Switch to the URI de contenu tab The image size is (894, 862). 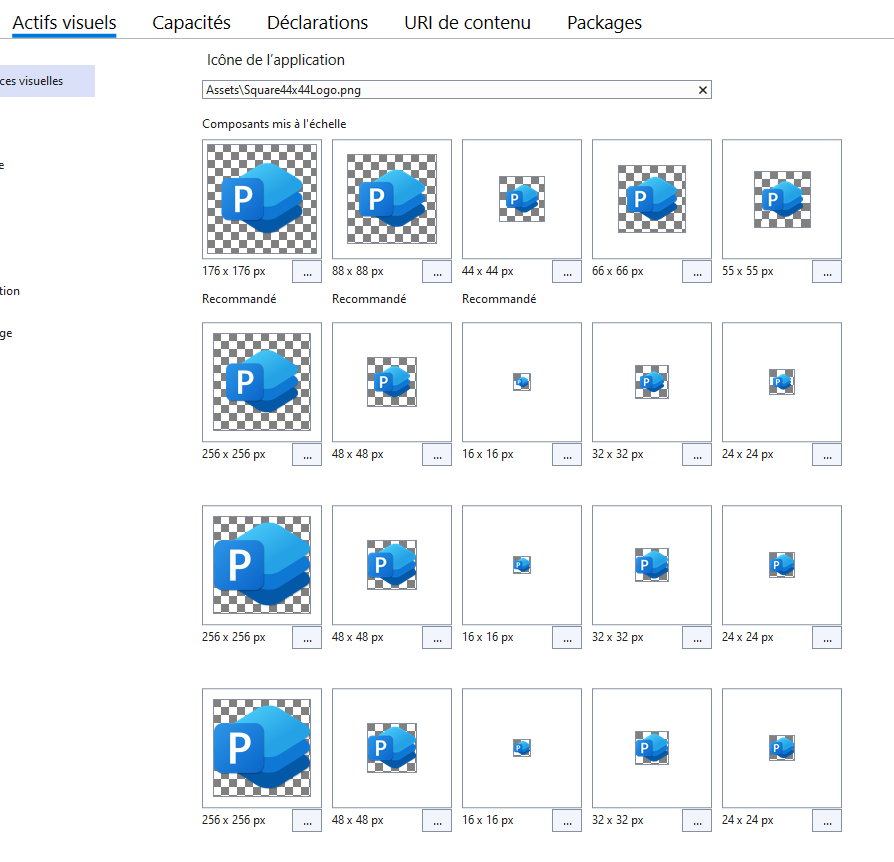click(x=467, y=22)
